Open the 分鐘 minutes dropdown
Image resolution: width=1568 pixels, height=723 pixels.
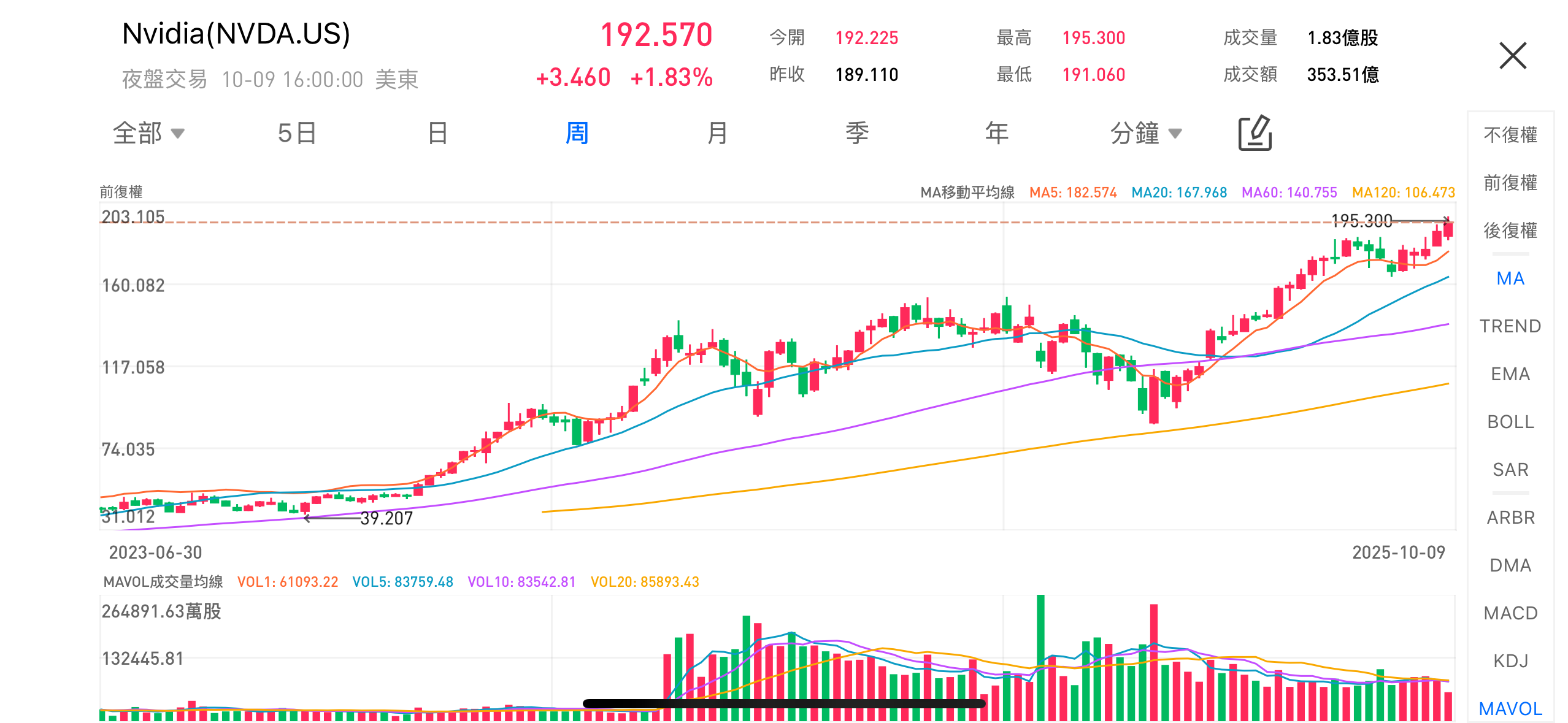(x=1145, y=133)
